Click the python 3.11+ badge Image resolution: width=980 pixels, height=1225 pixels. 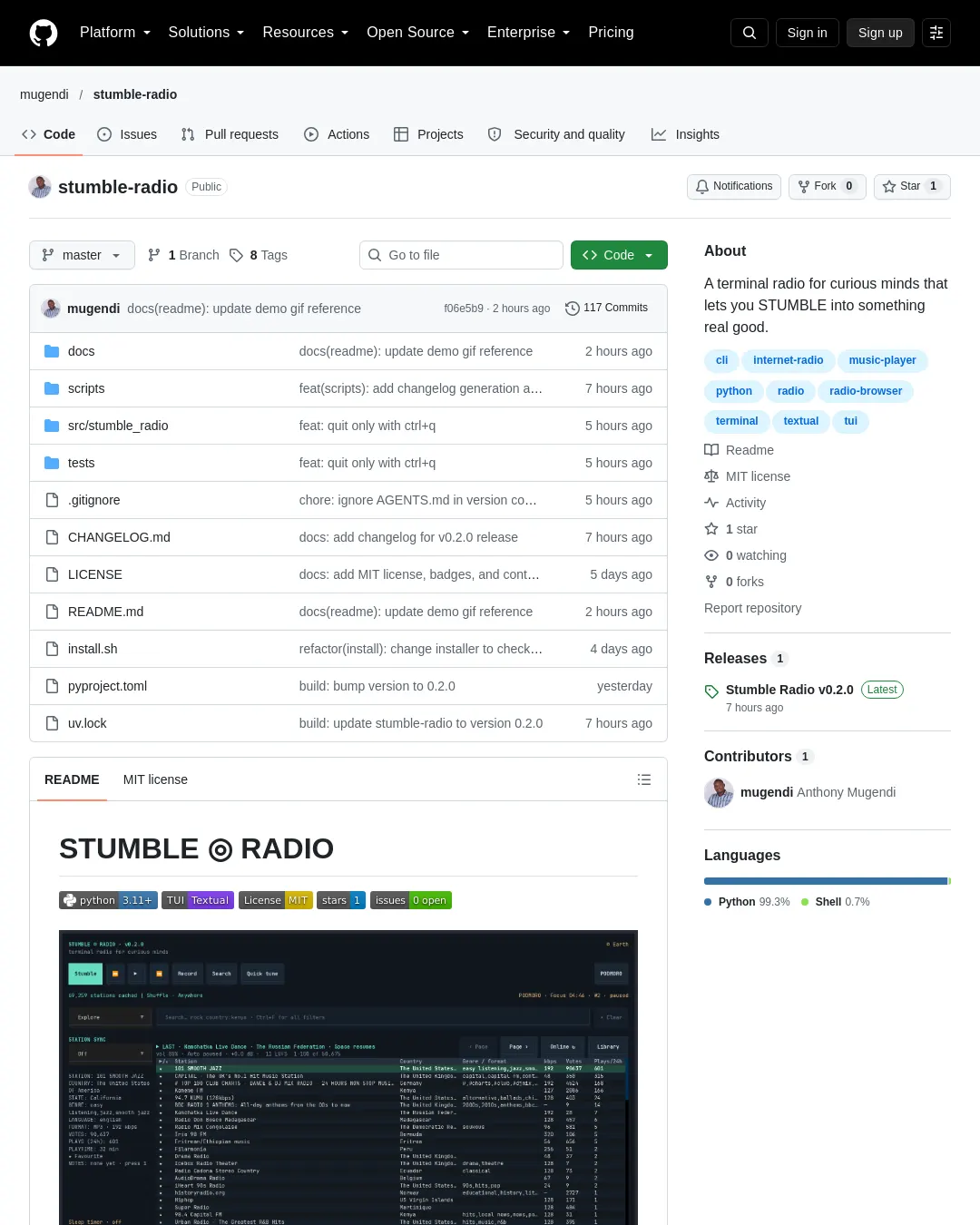click(x=108, y=900)
